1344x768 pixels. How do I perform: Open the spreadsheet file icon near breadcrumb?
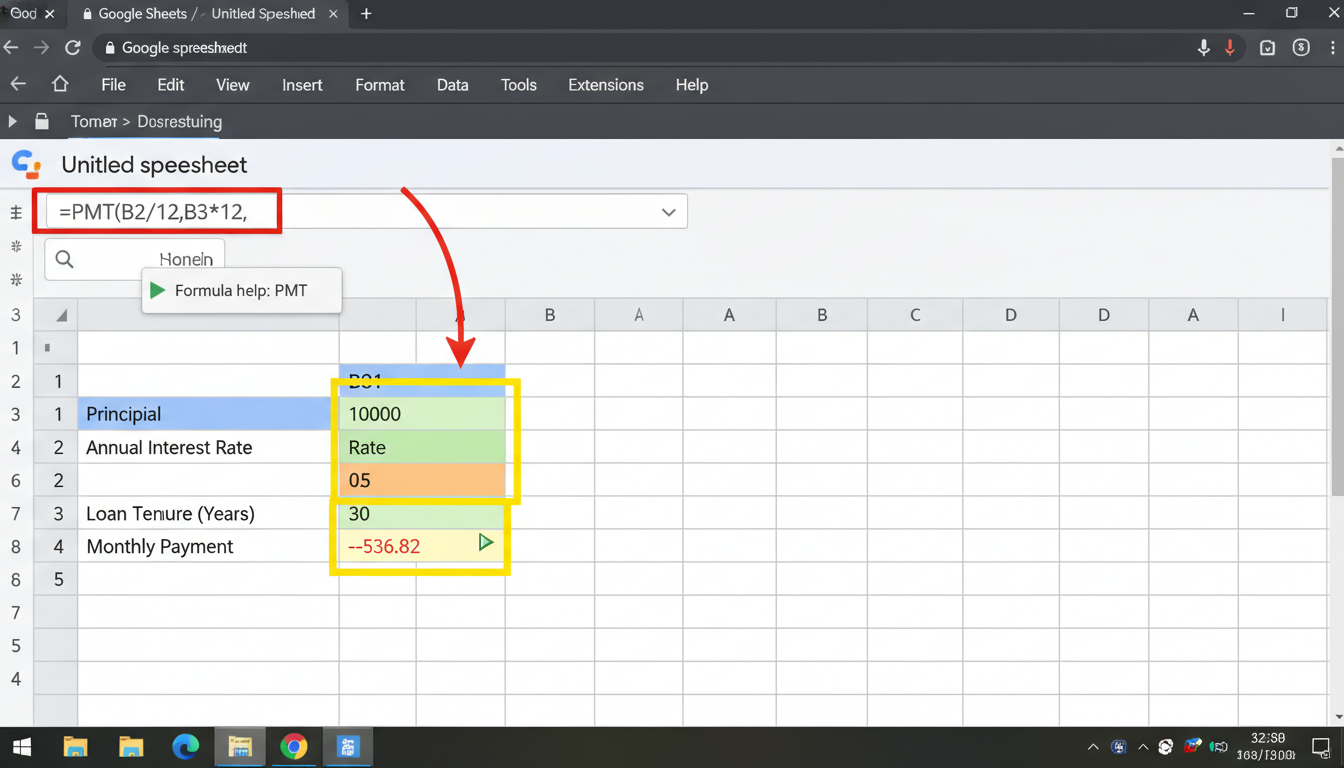point(40,121)
